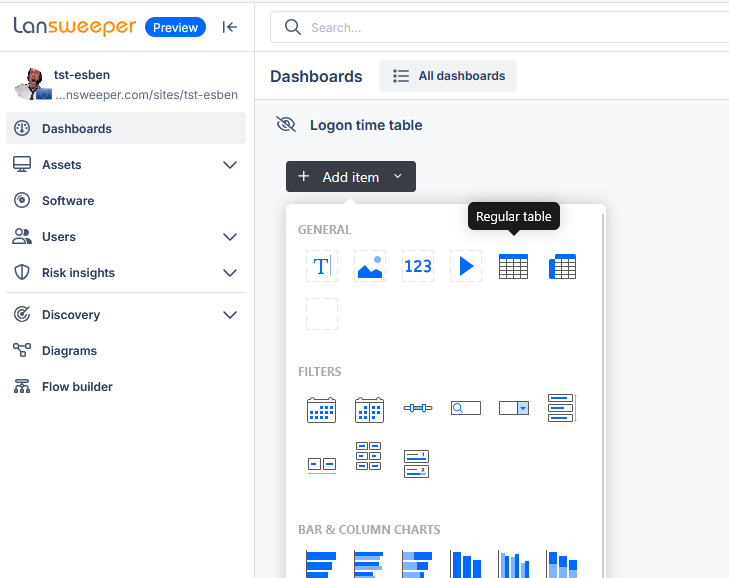Add the stacked horizontal bar chart

[417, 564]
